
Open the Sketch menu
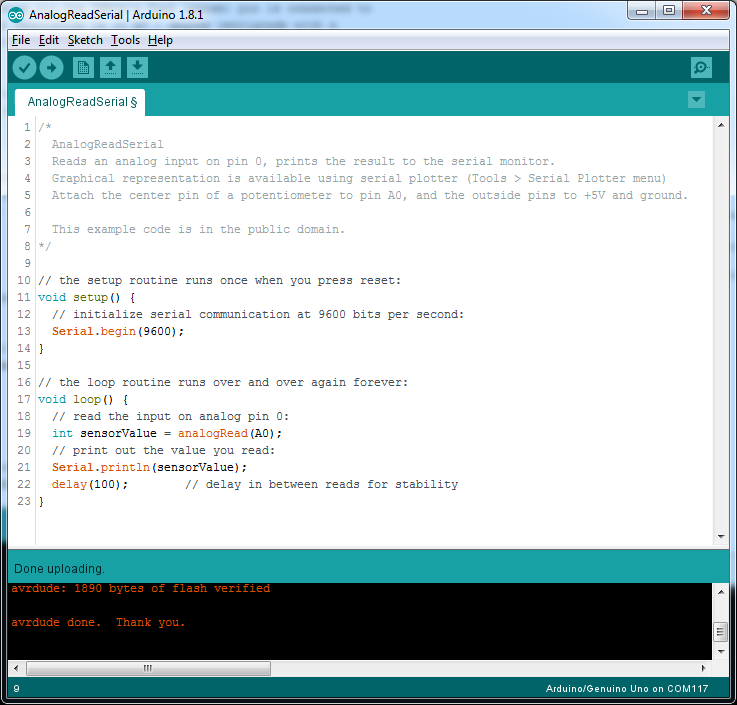85,40
